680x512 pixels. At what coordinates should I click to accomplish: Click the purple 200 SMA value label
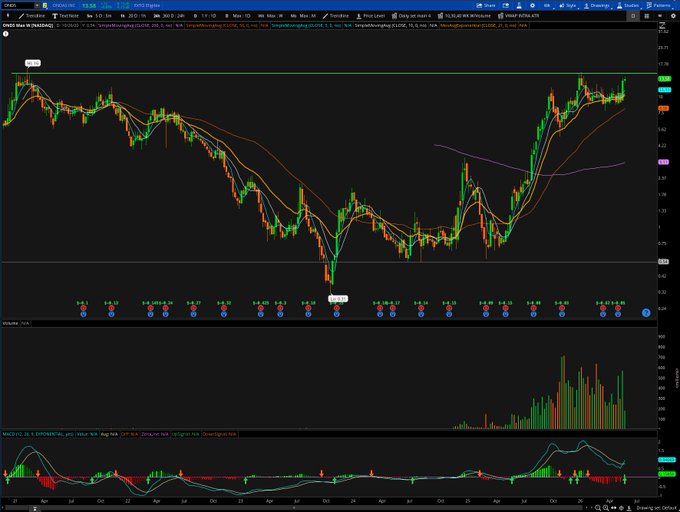coord(664,162)
